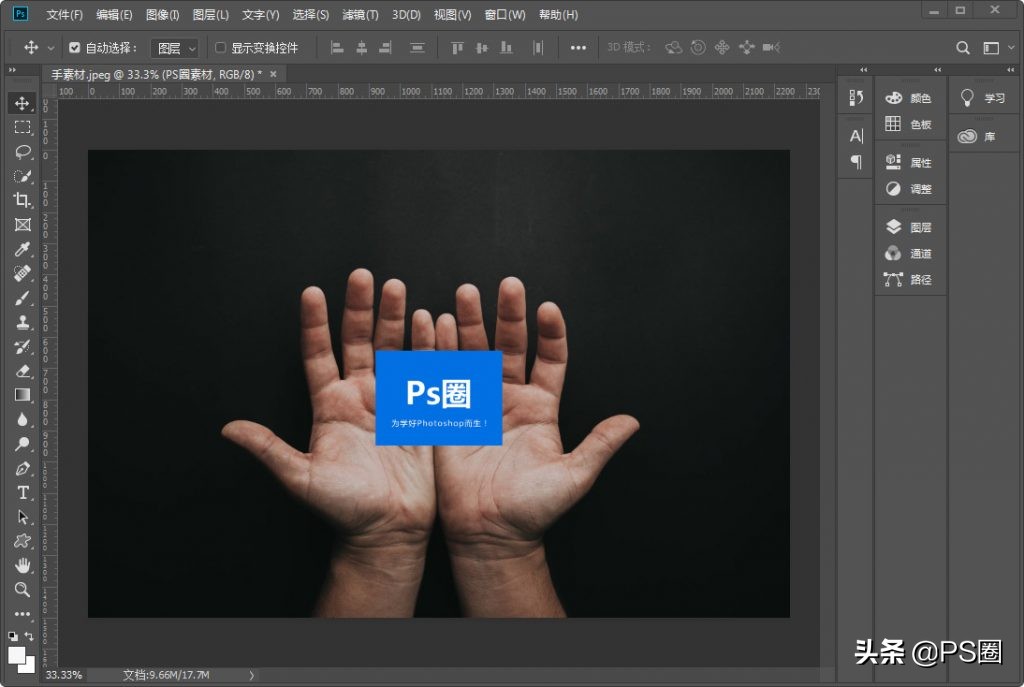
Task: Open the 颜色 panel
Action: pyautogui.click(x=908, y=98)
